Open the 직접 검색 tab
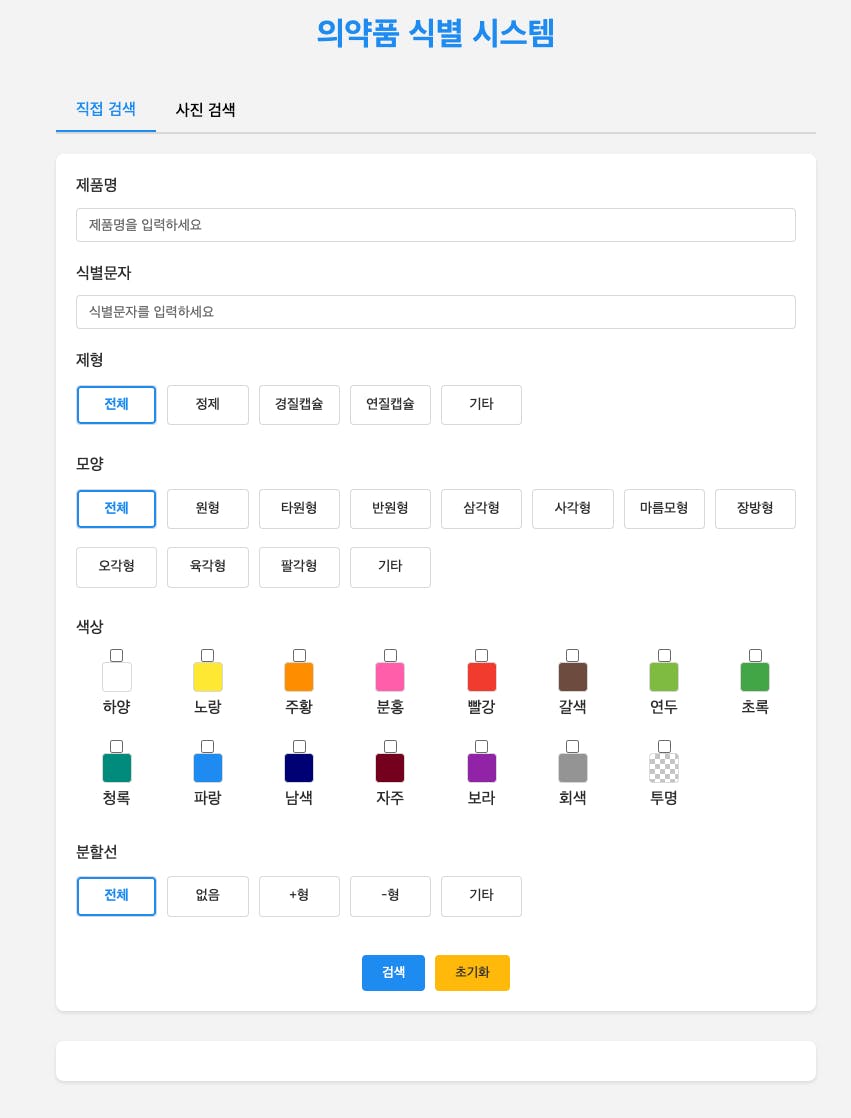Image resolution: width=851 pixels, height=1118 pixels. pos(106,109)
